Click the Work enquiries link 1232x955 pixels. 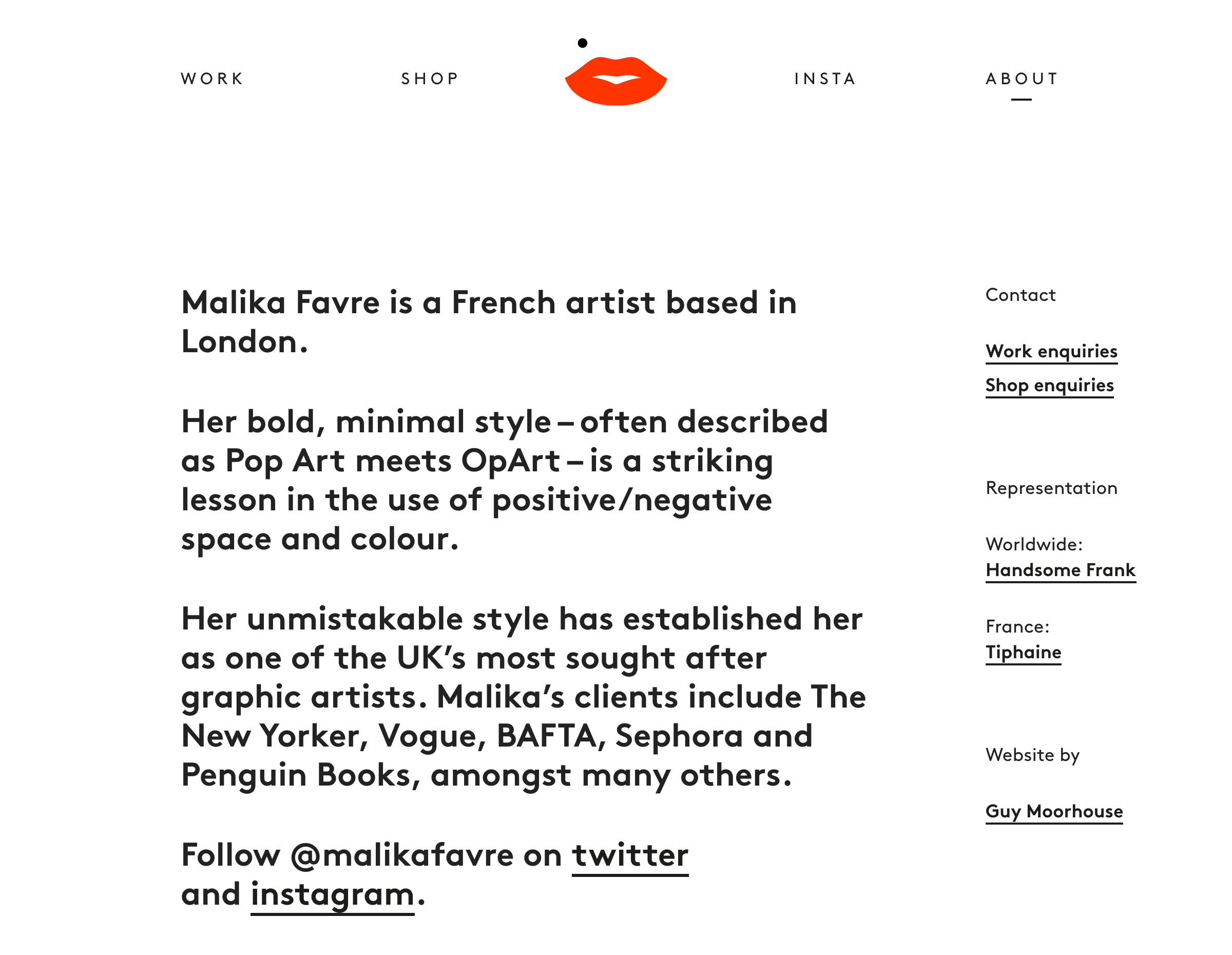pyautogui.click(x=1051, y=351)
